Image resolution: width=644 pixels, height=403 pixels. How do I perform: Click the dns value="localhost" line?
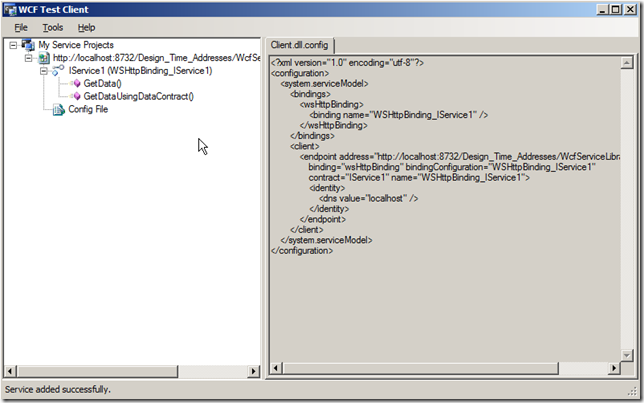[x=369, y=198]
